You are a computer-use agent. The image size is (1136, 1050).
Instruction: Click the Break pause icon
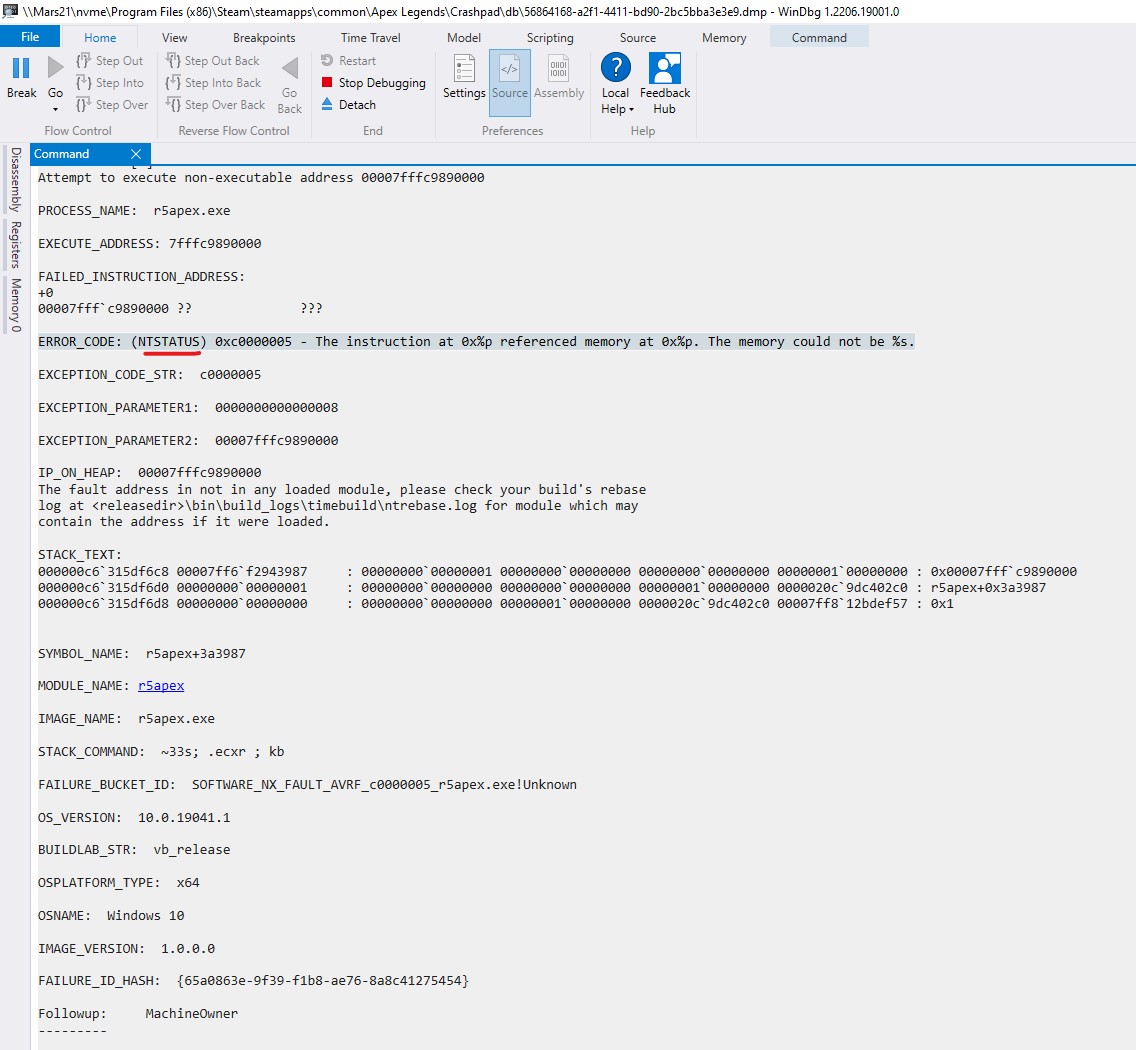pyautogui.click(x=21, y=68)
